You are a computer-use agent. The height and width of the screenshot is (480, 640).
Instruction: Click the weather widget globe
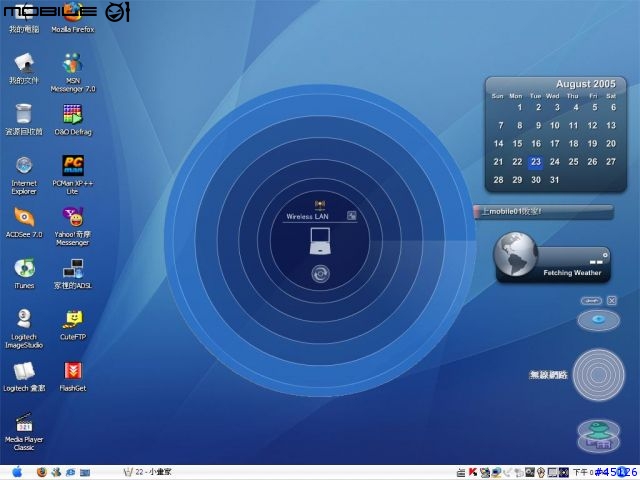(516, 253)
